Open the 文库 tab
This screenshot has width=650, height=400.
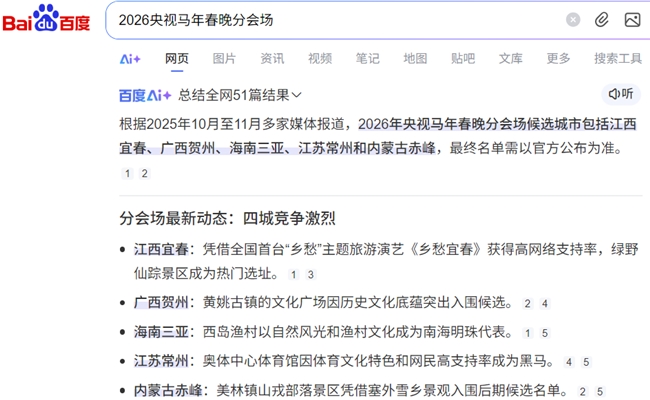click(x=511, y=59)
